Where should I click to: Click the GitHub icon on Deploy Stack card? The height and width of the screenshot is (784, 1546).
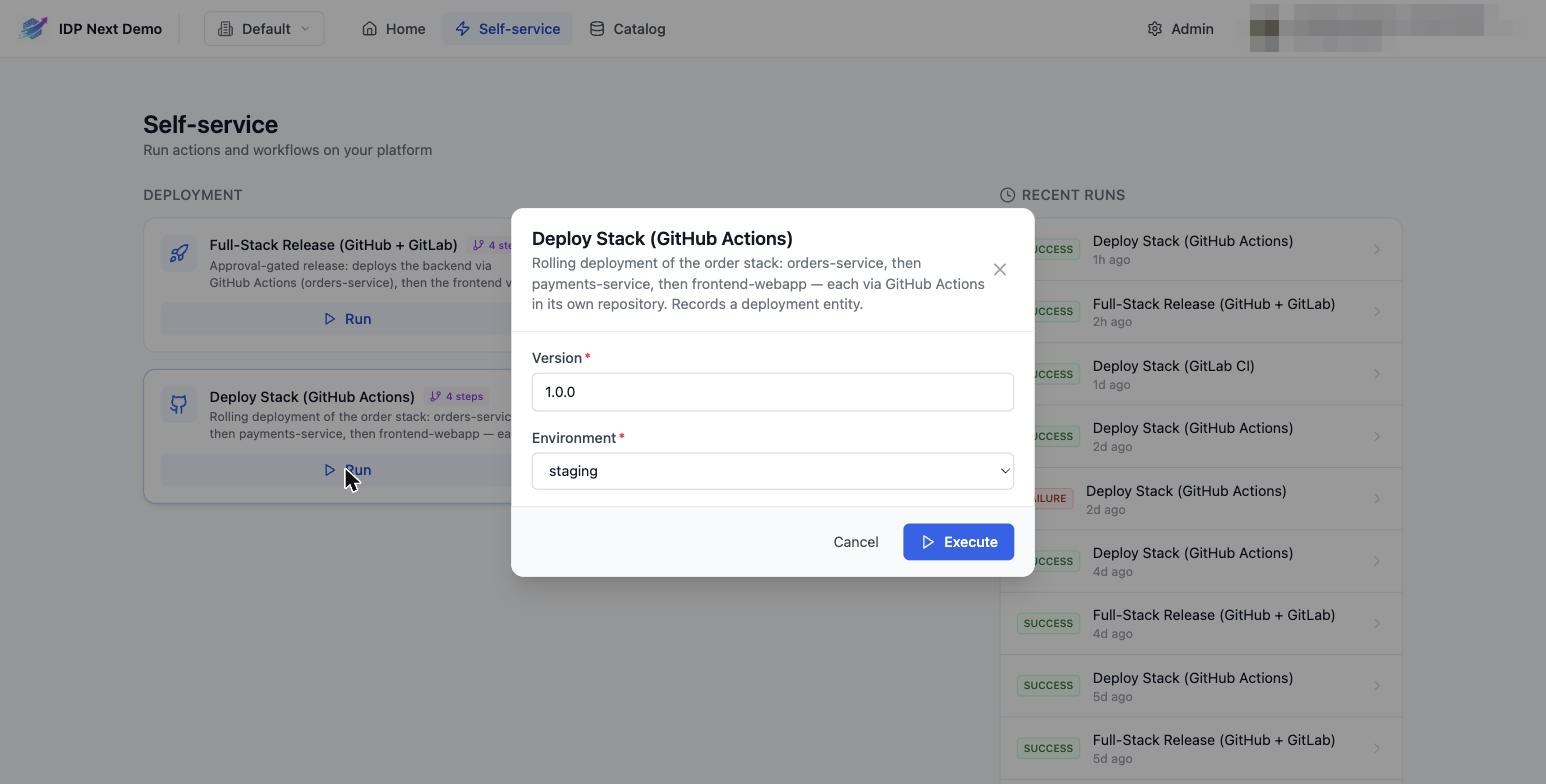[x=179, y=405]
